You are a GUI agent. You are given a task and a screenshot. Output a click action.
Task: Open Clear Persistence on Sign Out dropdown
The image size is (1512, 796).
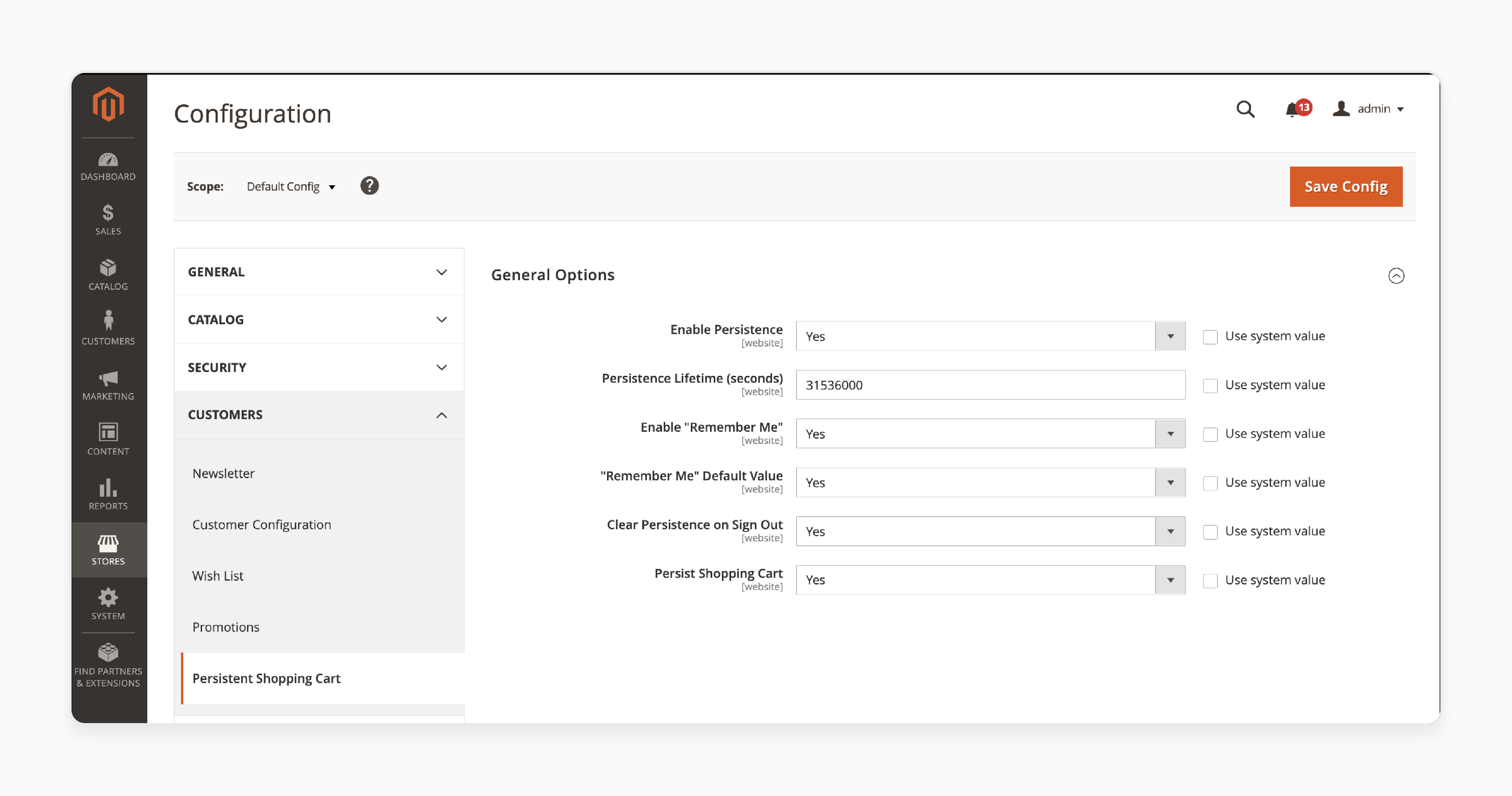pyautogui.click(x=990, y=531)
